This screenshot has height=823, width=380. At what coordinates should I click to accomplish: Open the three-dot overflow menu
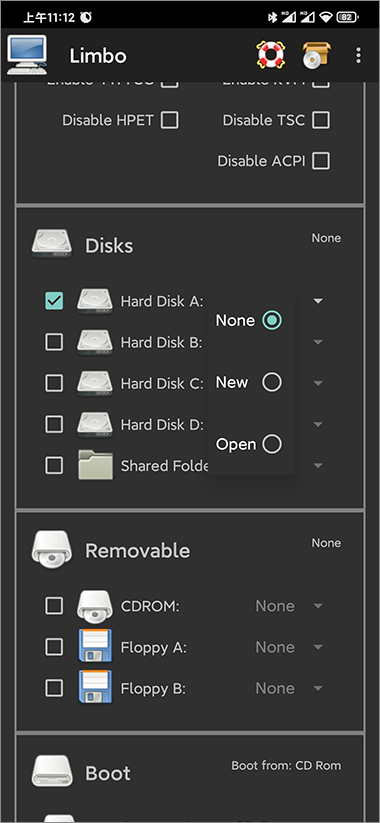tap(358, 55)
